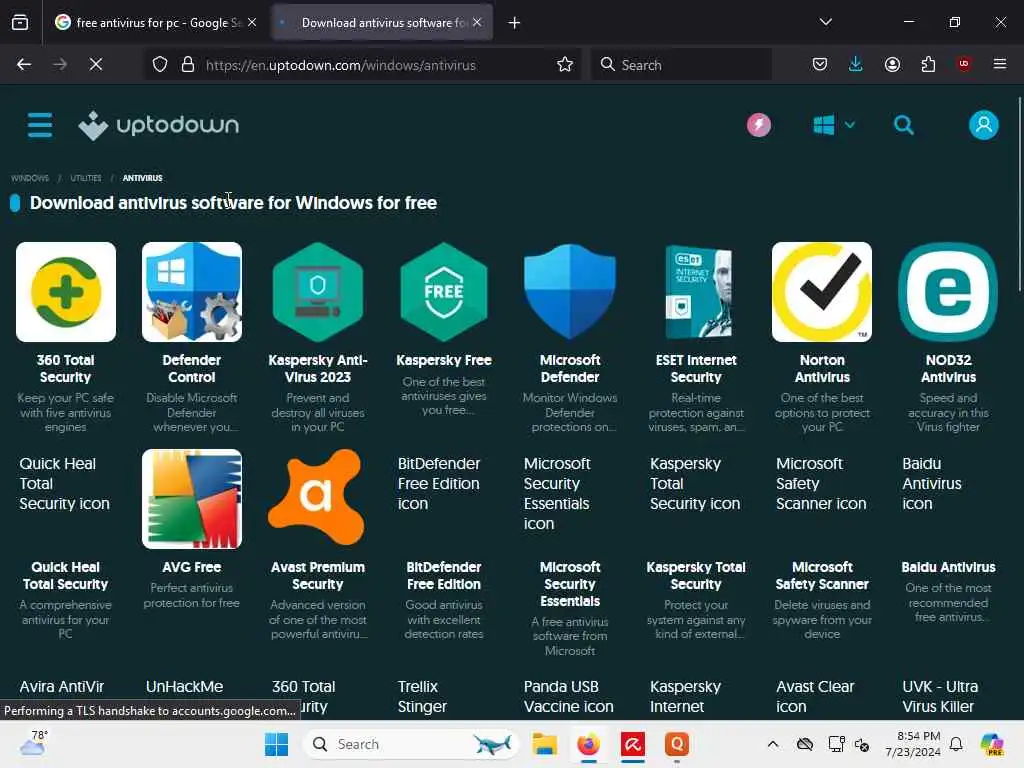Open the pink lightning bolt Turbo icon
The height and width of the screenshot is (768, 1024).
tap(759, 125)
